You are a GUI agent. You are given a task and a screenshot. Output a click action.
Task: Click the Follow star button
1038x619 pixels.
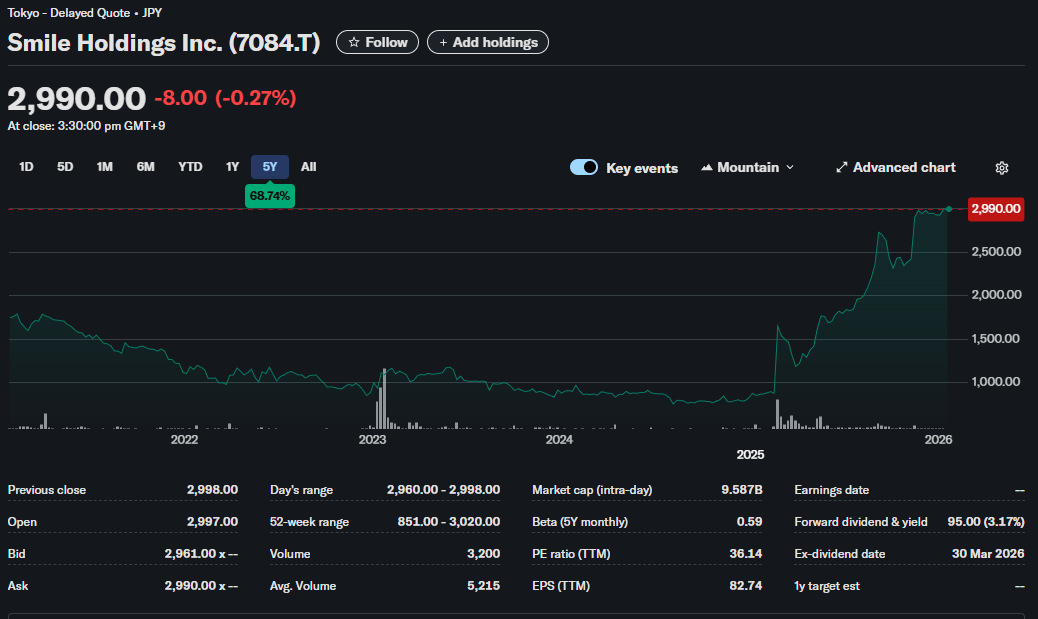coord(377,42)
